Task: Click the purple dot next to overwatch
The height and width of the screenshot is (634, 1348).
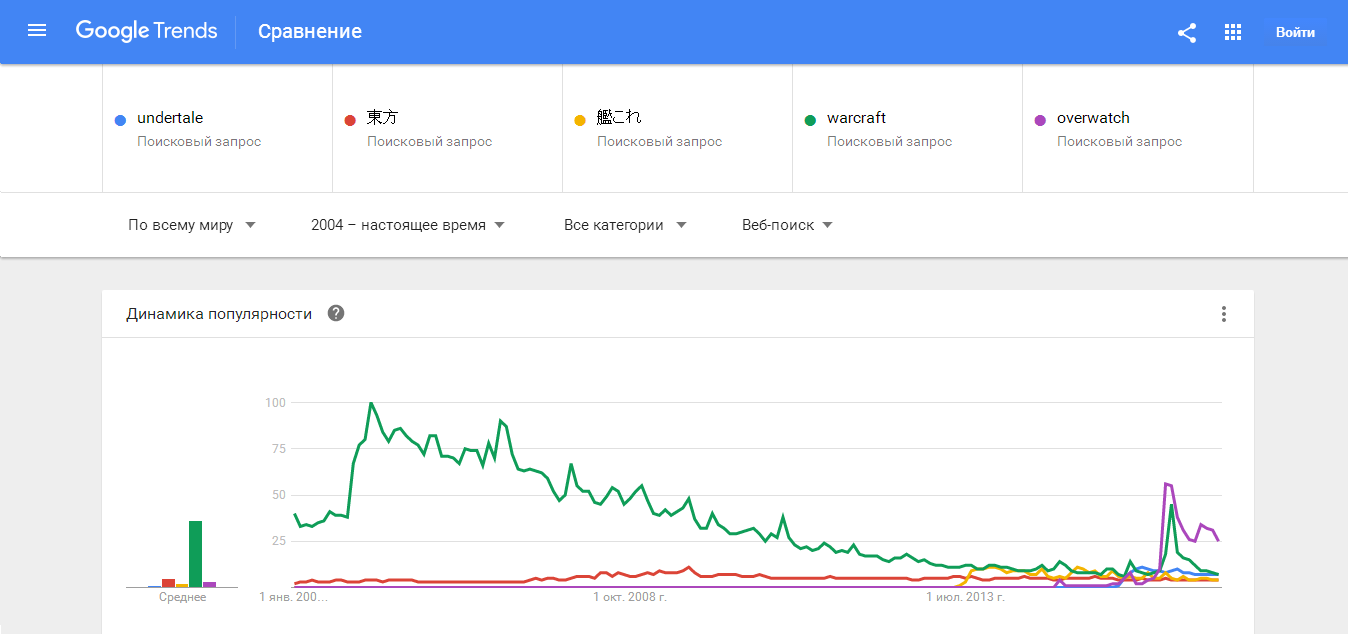Action: point(1040,120)
